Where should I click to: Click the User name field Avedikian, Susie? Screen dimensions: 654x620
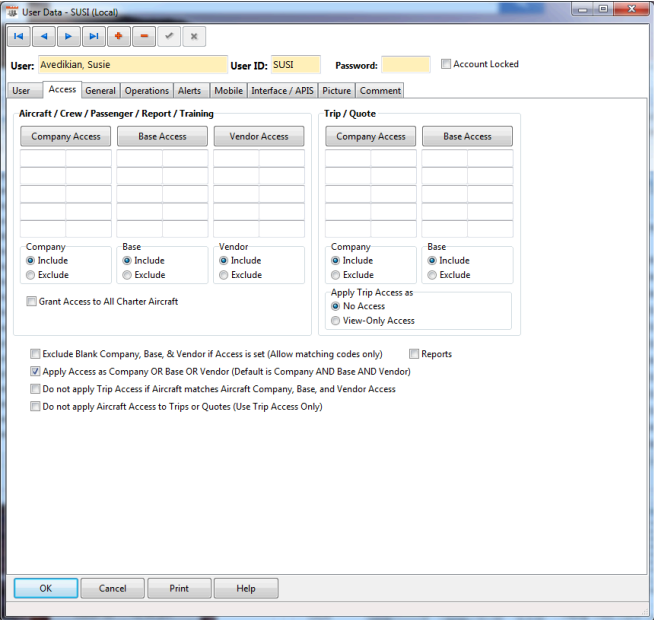[x=133, y=65]
